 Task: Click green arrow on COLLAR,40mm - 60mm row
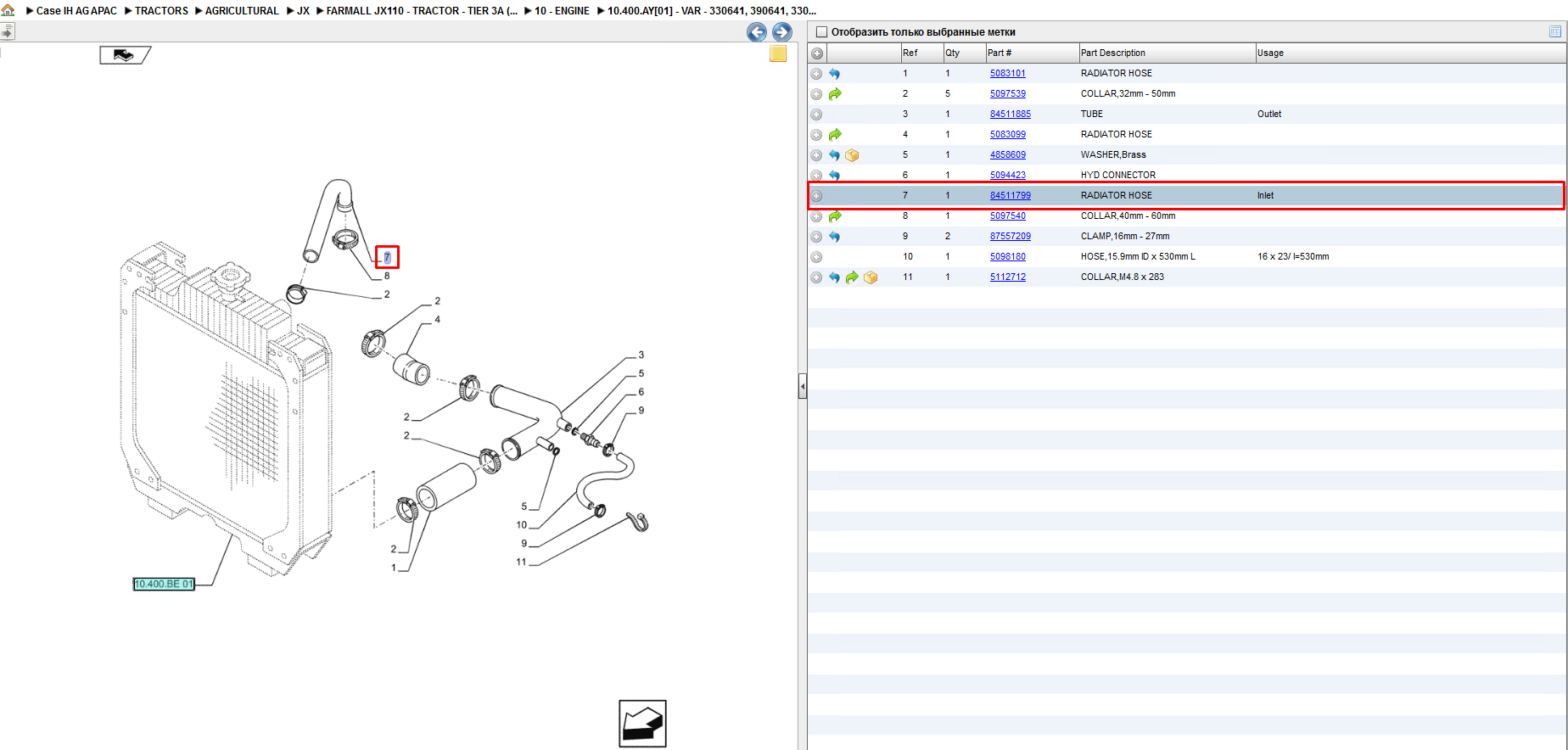[x=835, y=216]
